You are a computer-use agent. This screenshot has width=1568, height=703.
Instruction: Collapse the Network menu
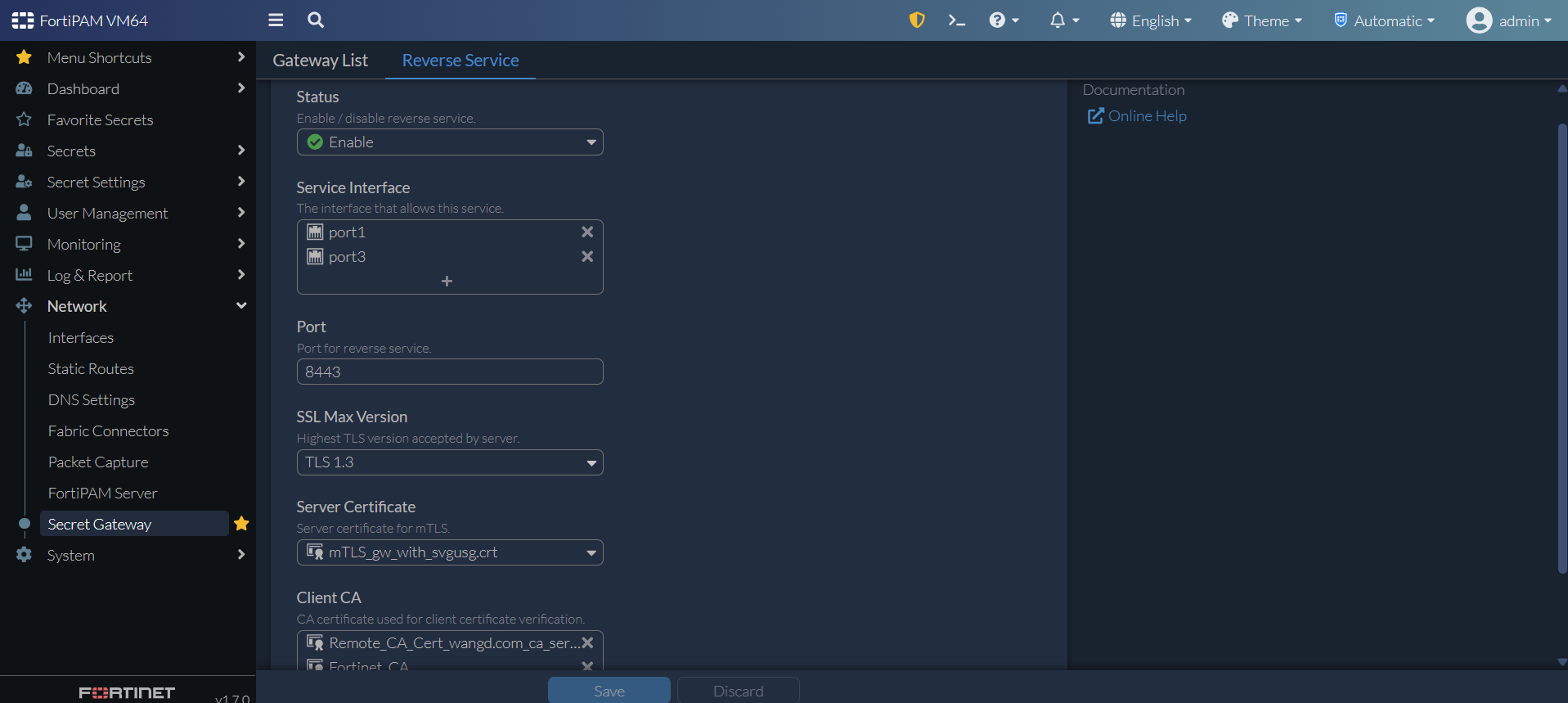128,306
